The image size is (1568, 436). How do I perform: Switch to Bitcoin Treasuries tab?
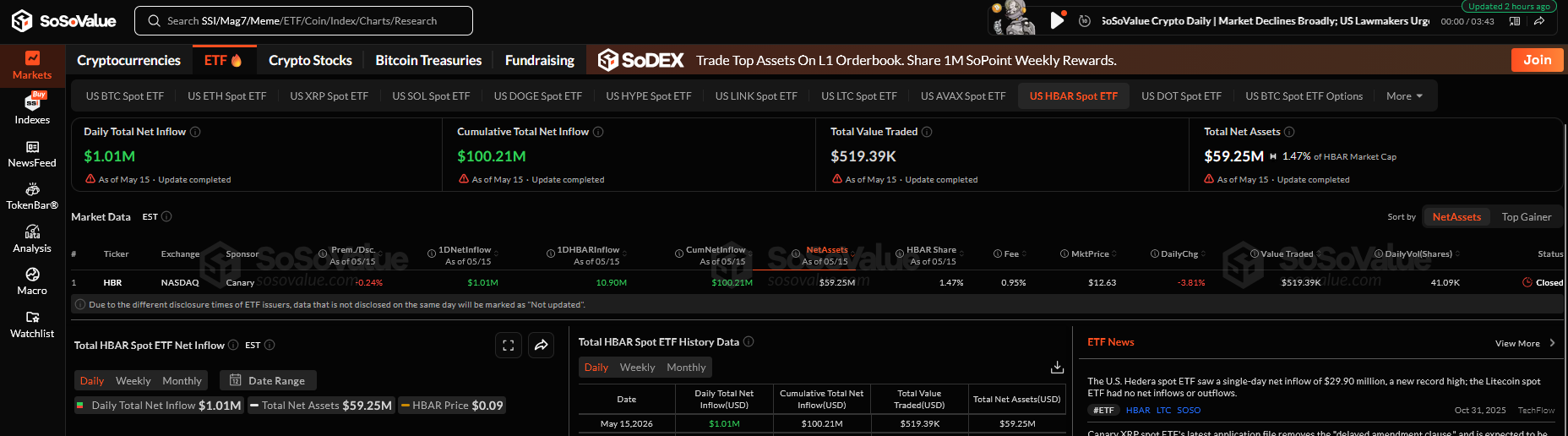[x=428, y=60]
